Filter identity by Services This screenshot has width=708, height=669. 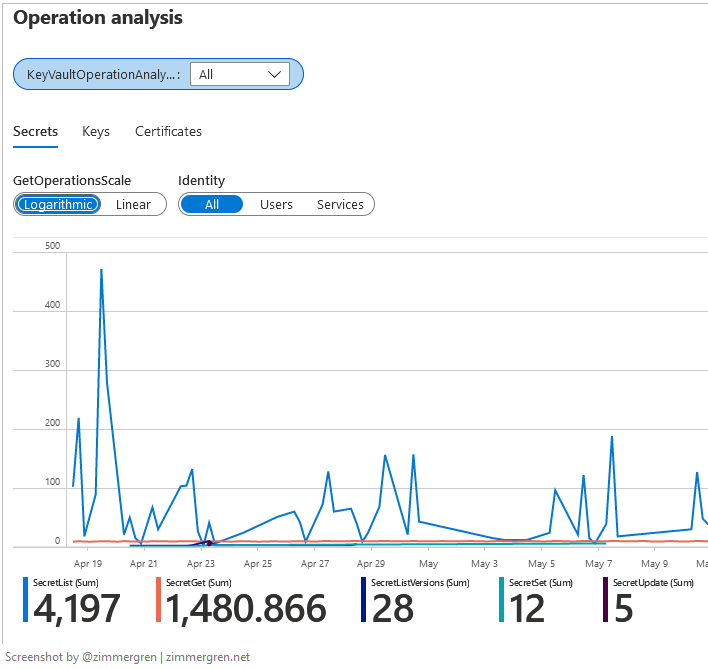[340, 204]
